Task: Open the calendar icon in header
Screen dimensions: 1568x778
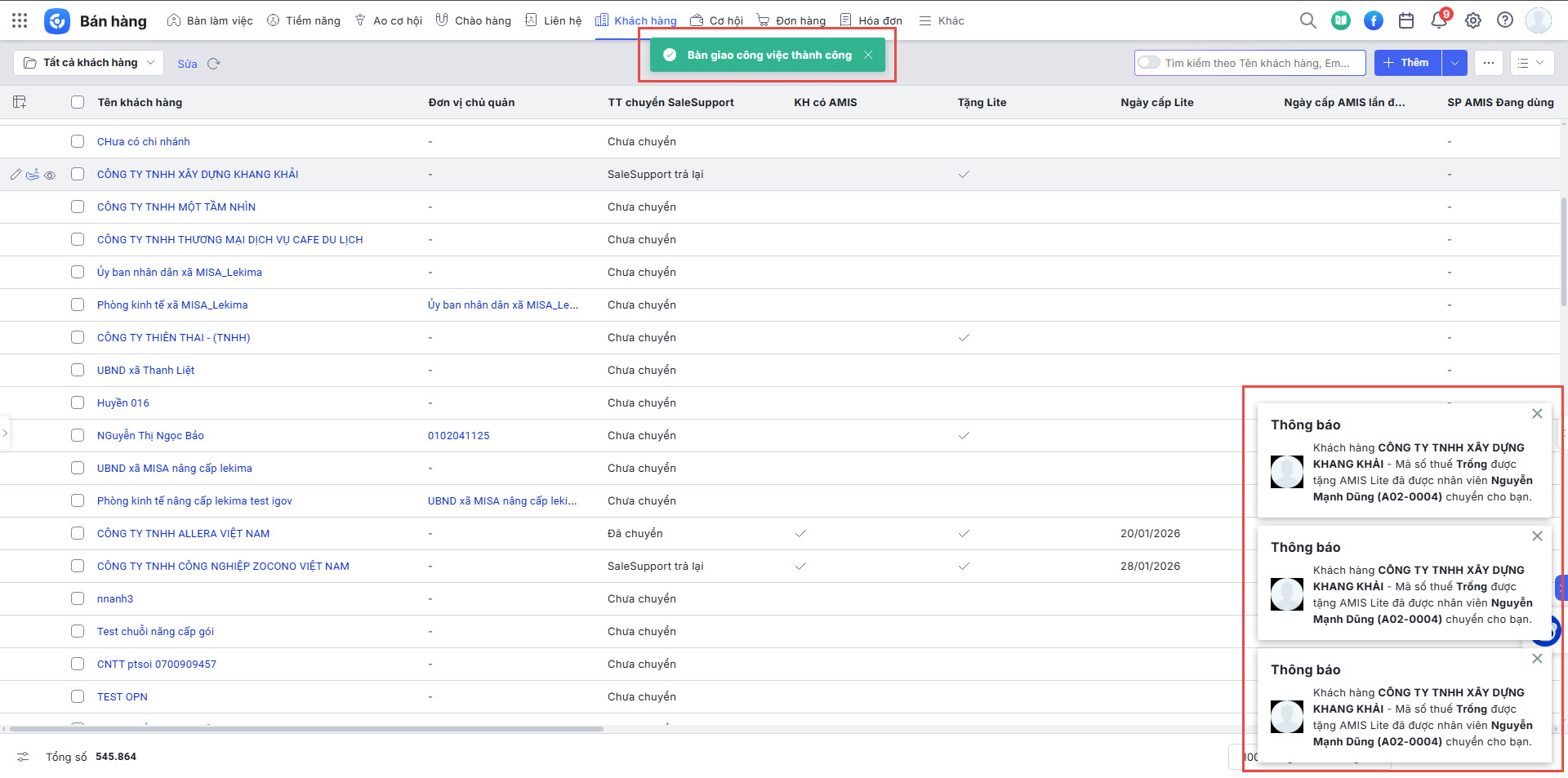Action: click(1406, 20)
